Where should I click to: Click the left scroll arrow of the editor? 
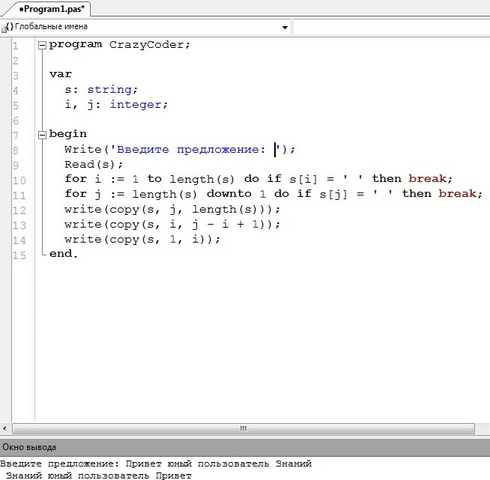(5, 428)
